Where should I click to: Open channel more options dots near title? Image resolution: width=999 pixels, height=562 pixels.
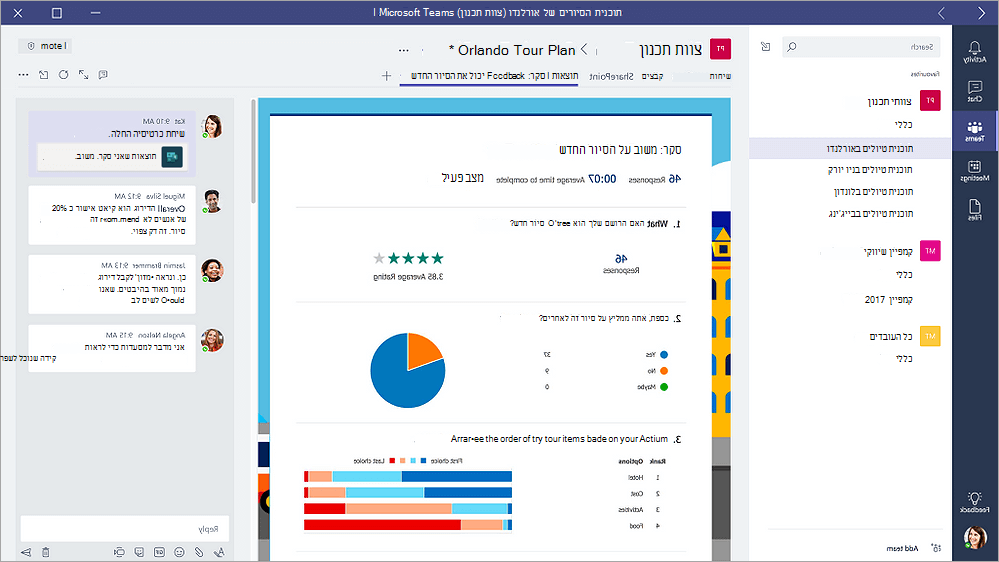[403, 50]
